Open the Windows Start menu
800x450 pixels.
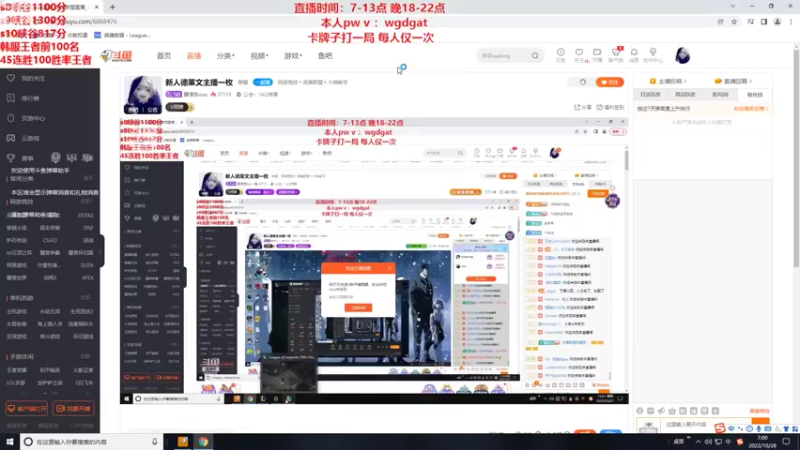coord(10,442)
